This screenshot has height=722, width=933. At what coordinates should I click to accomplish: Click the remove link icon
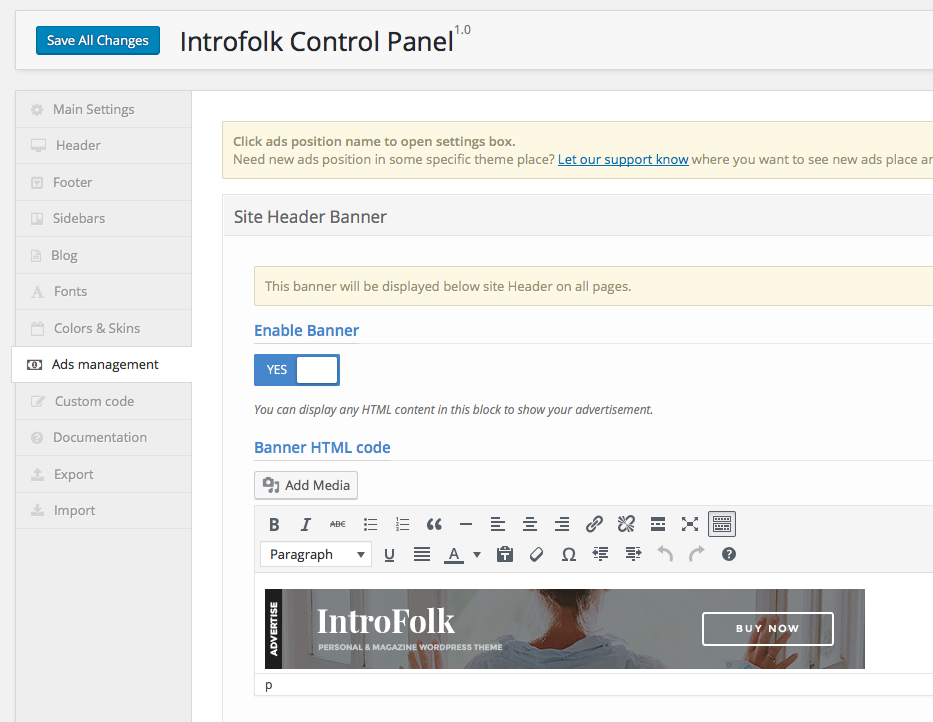626,524
